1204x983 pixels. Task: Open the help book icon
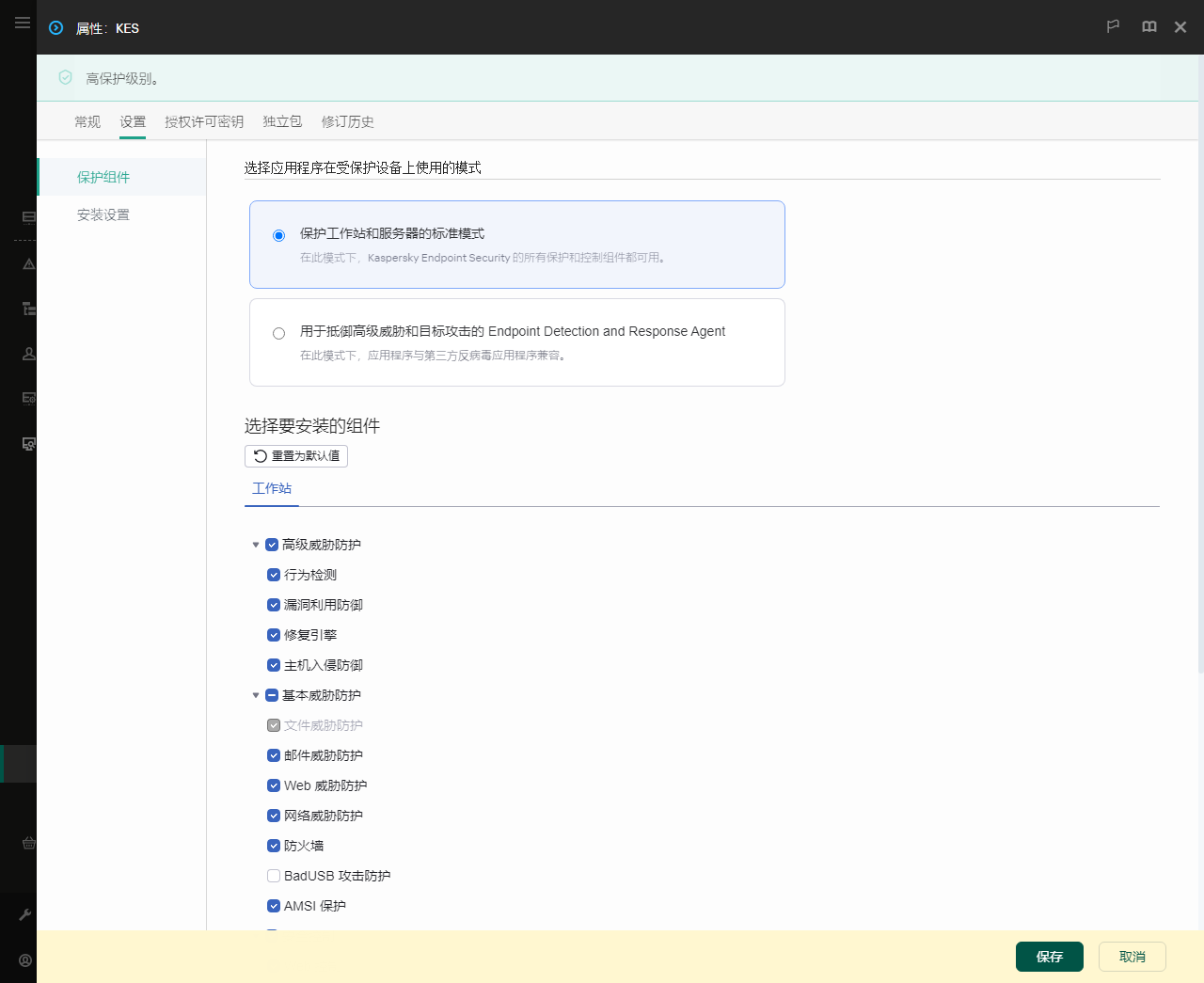click(1149, 27)
